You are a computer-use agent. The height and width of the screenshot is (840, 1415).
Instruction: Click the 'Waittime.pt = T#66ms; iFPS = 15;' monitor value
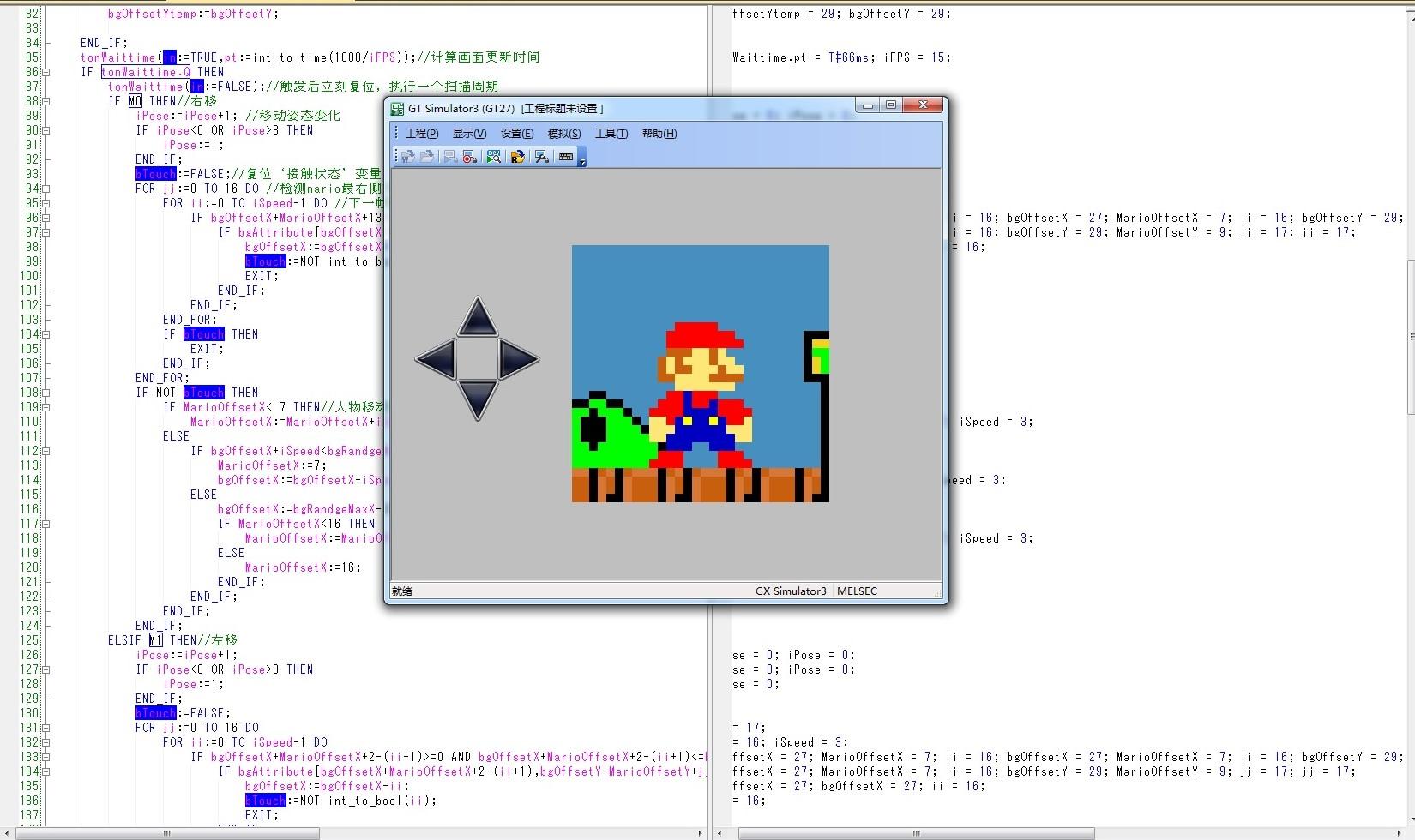click(841, 57)
